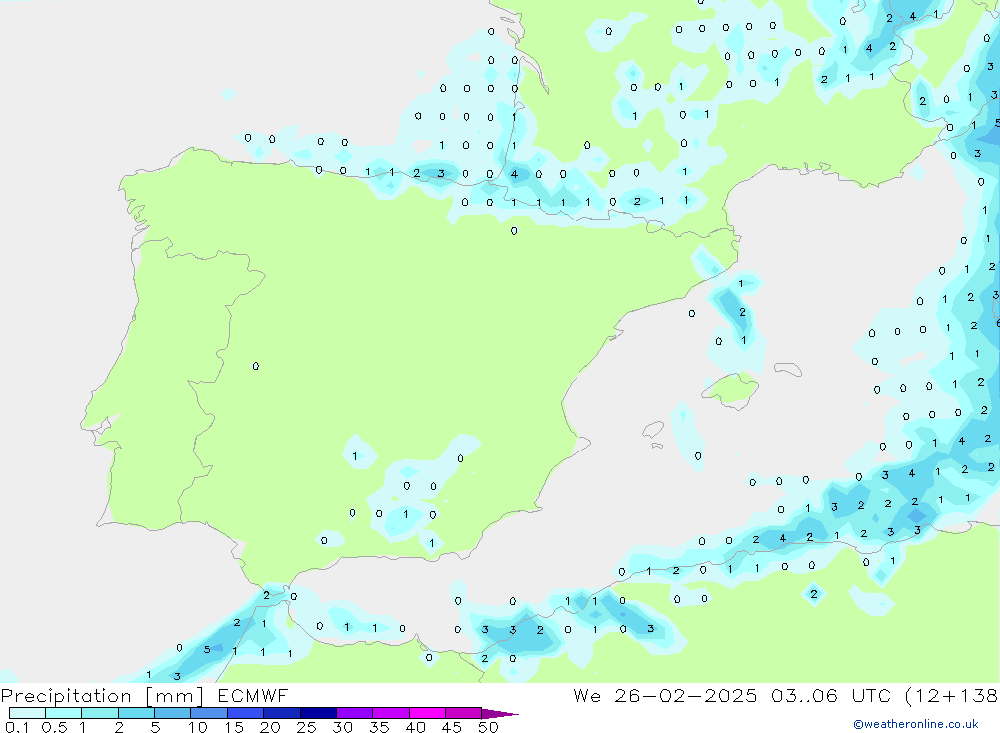Click the 40–45 mm magenta swatch
Viewport: 1000px width, 733px height.
(x=427, y=713)
